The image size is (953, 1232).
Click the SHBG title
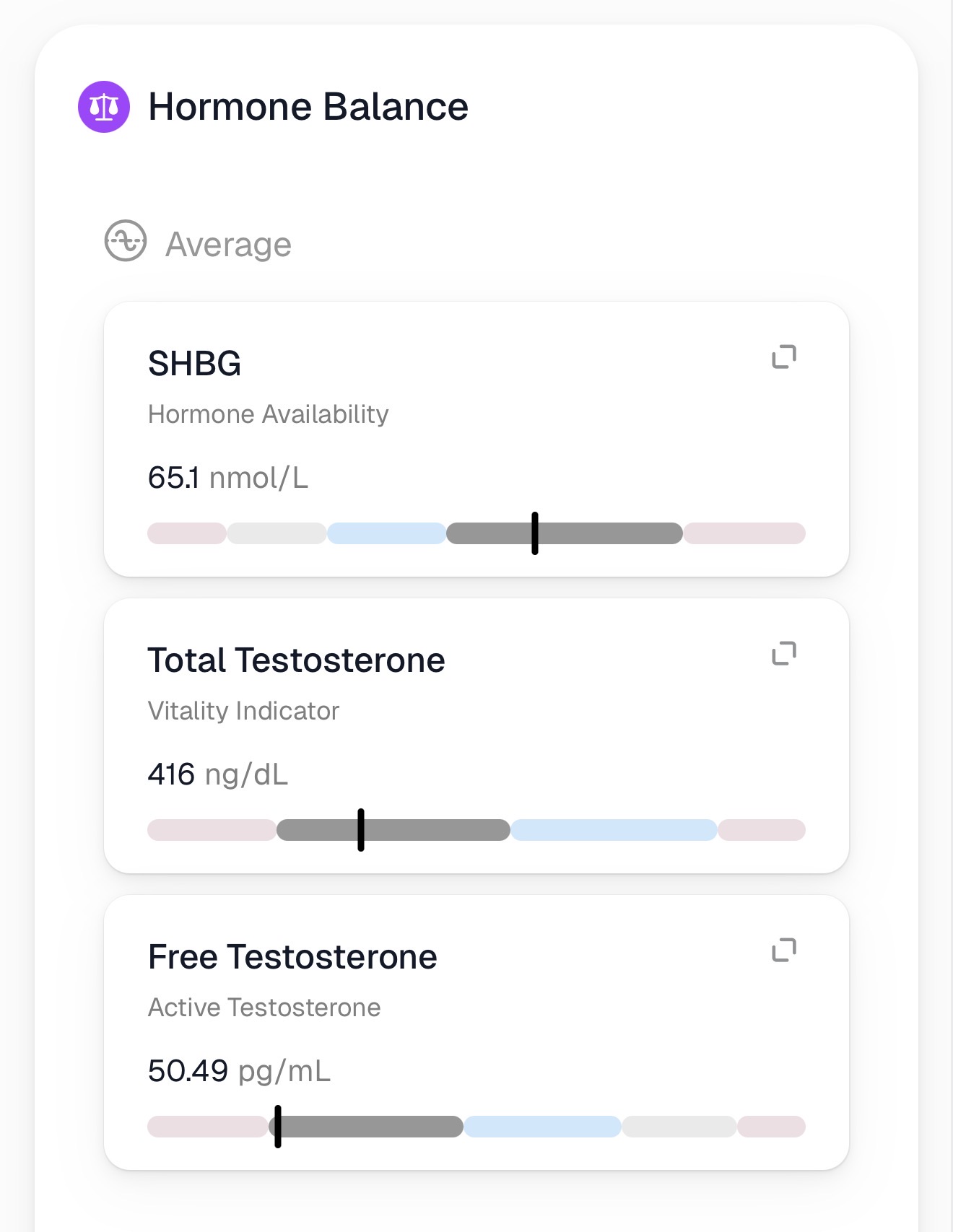(x=194, y=363)
